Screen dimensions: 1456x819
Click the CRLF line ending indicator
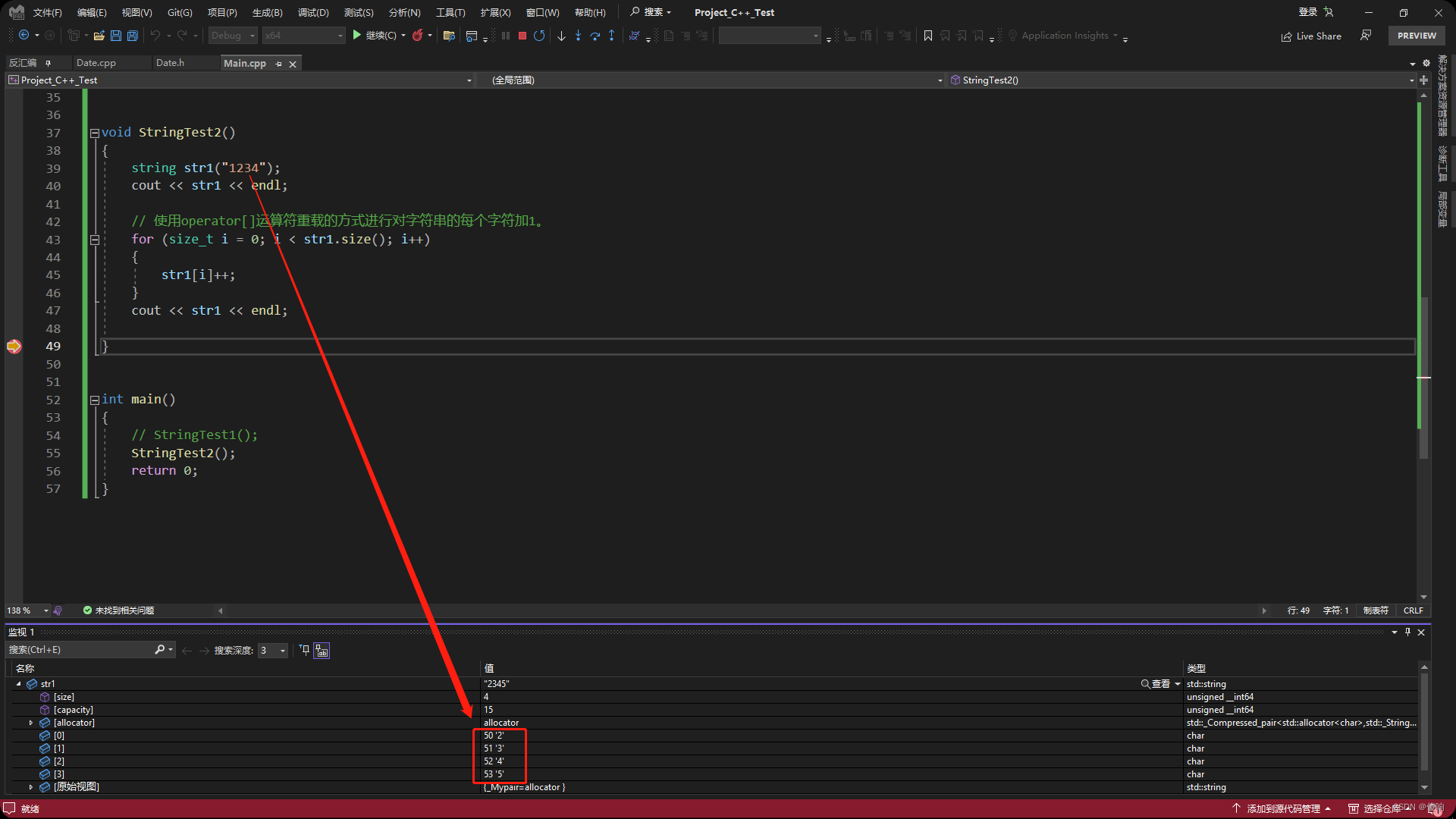1413,610
